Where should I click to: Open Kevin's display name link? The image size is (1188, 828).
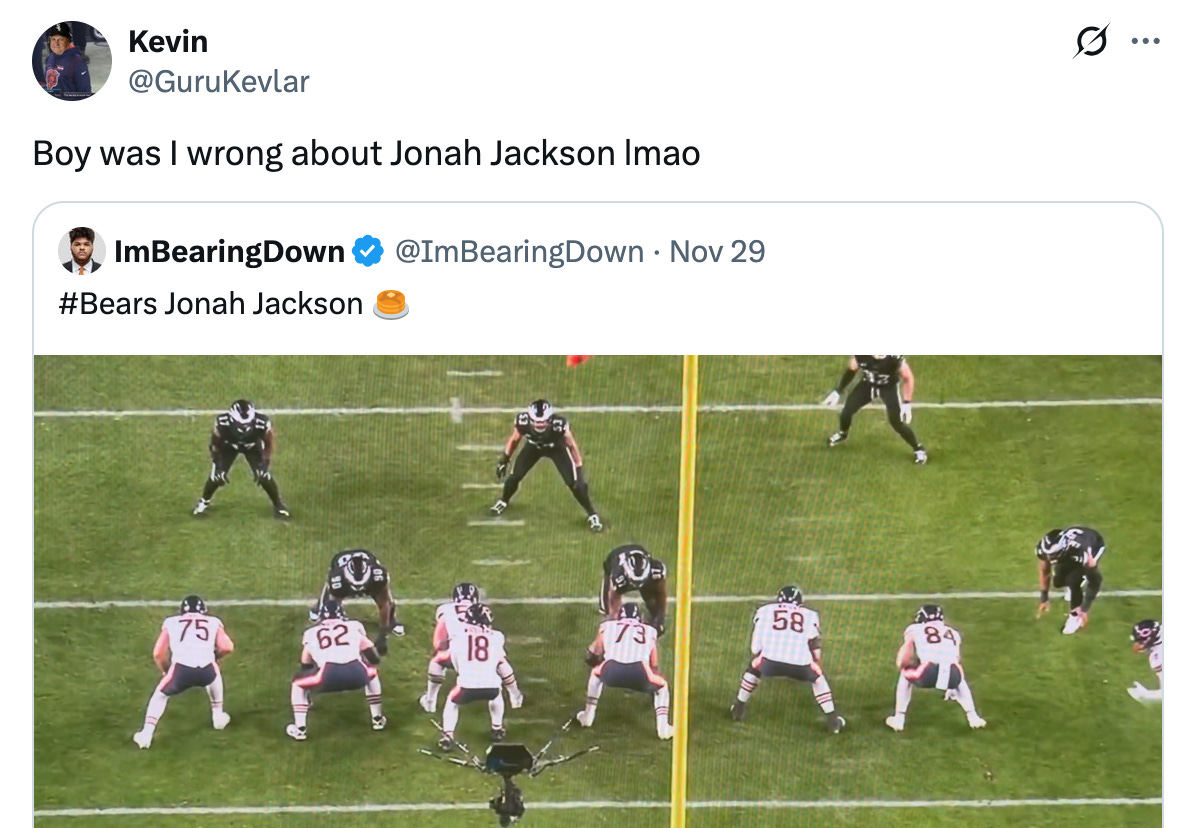coord(168,42)
